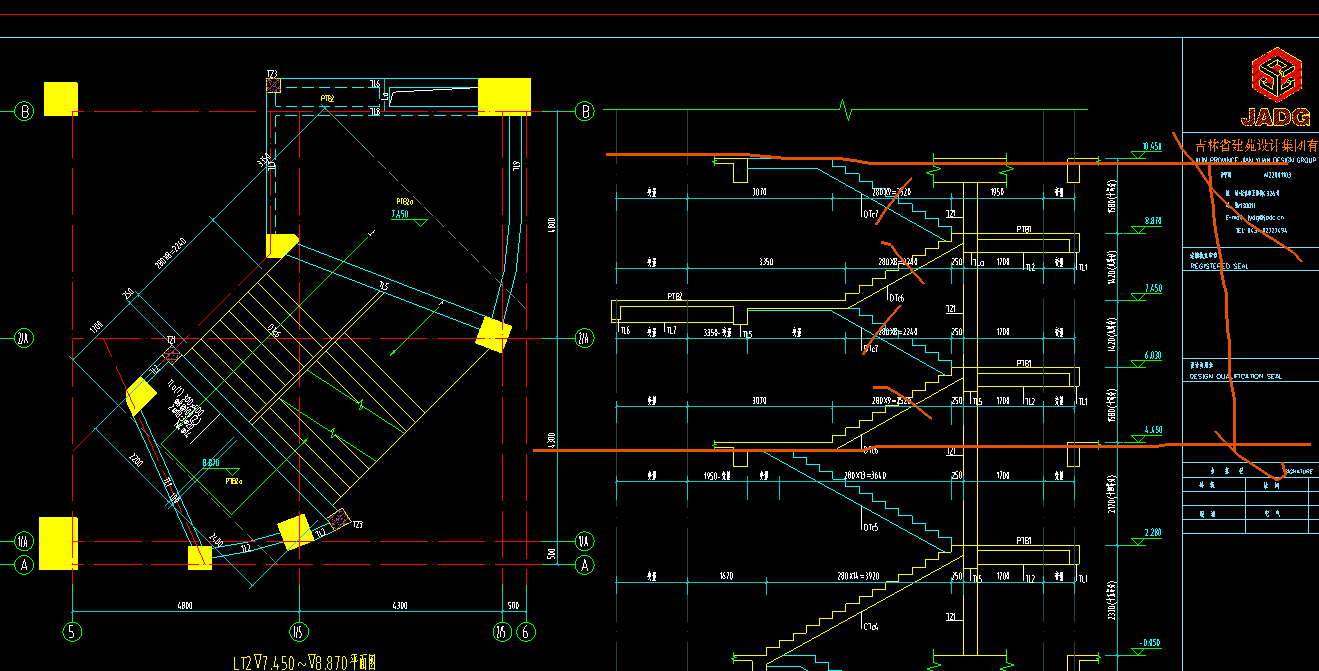Select the yellow column at grid 1/A and 5
1319x671 pixels.
pos(58,543)
